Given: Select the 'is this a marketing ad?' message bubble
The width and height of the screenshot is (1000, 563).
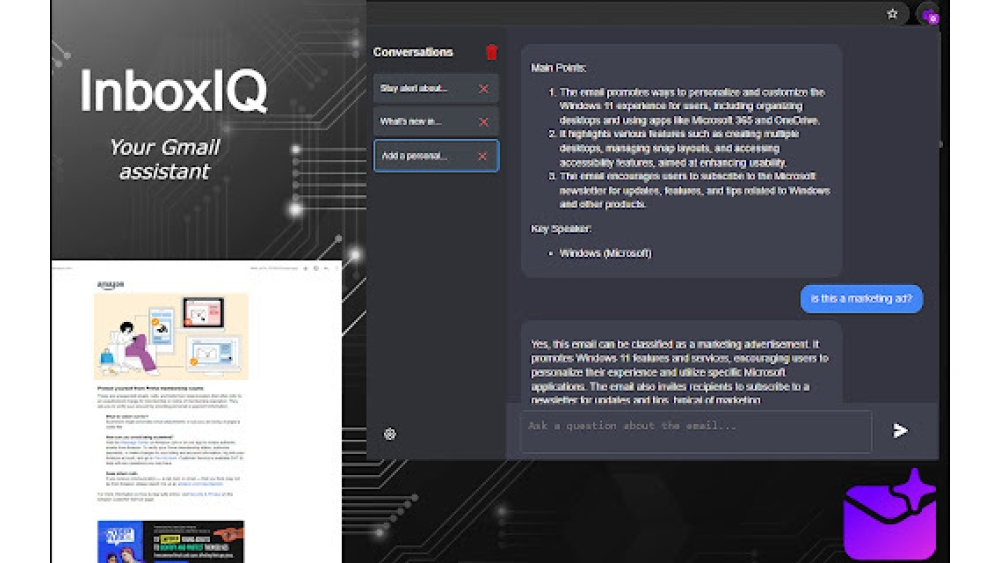Looking at the screenshot, I should click(861, 298).
